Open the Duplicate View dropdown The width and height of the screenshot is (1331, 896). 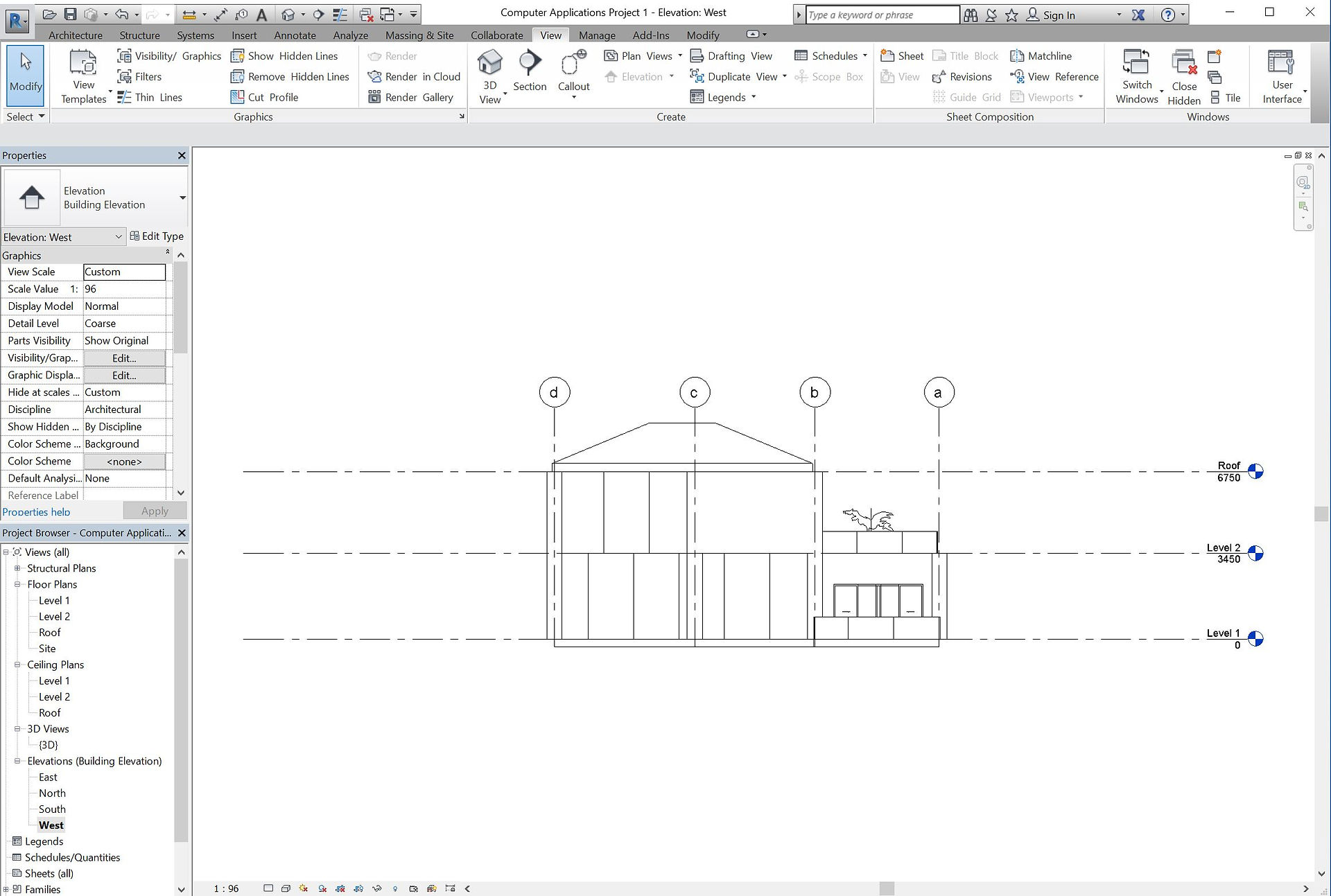[785, 76]
